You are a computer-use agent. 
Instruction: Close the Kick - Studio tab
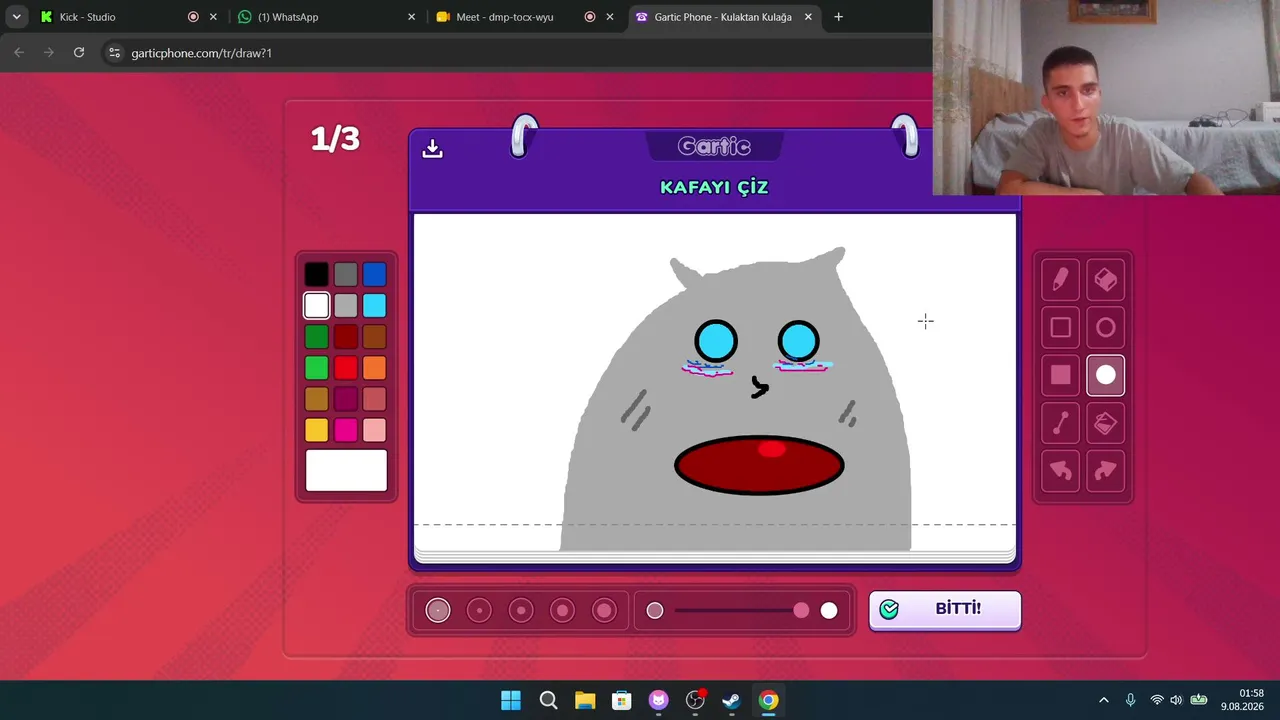click(213, 17)
